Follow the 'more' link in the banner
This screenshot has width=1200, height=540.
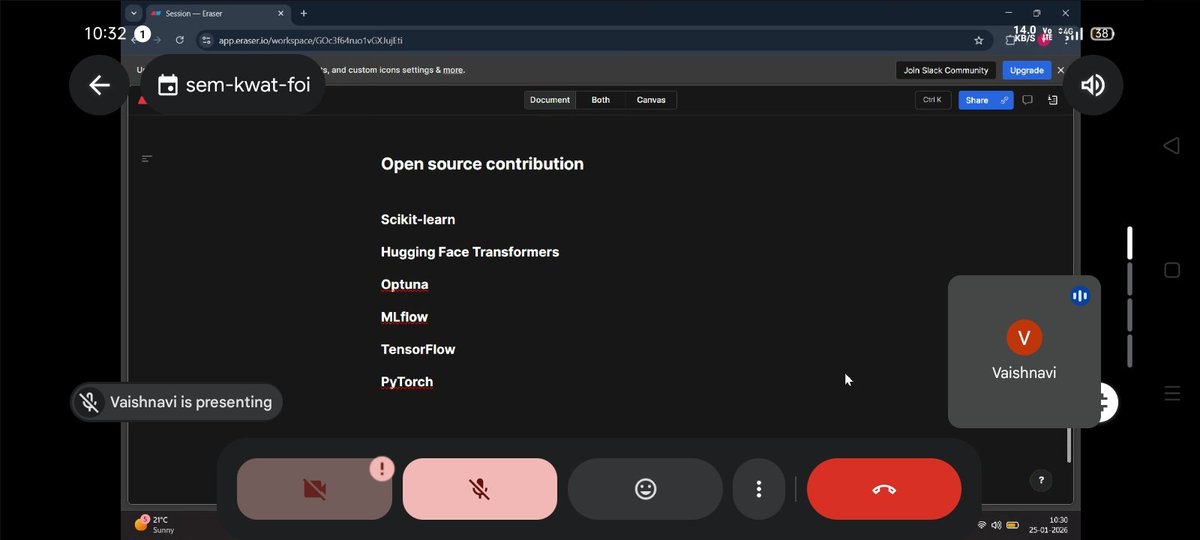click(453, 70)
